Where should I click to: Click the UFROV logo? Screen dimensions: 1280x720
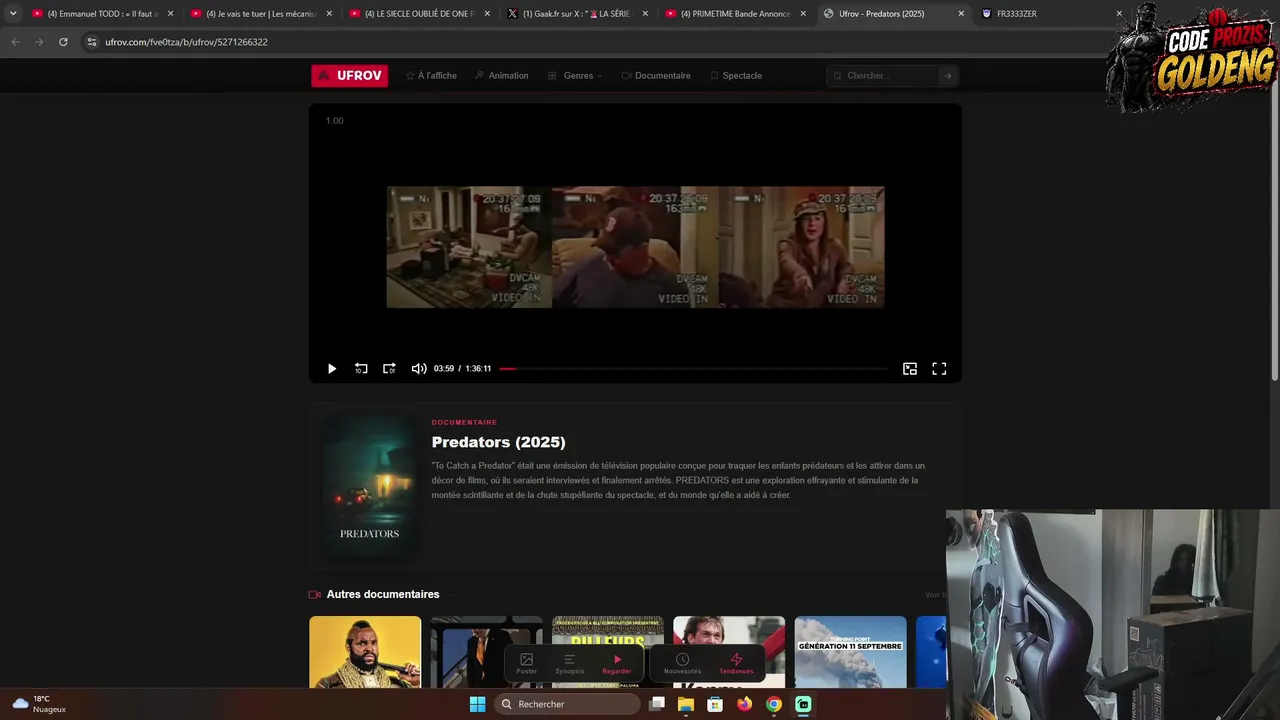pyautogui.click(x=350, y=76)
